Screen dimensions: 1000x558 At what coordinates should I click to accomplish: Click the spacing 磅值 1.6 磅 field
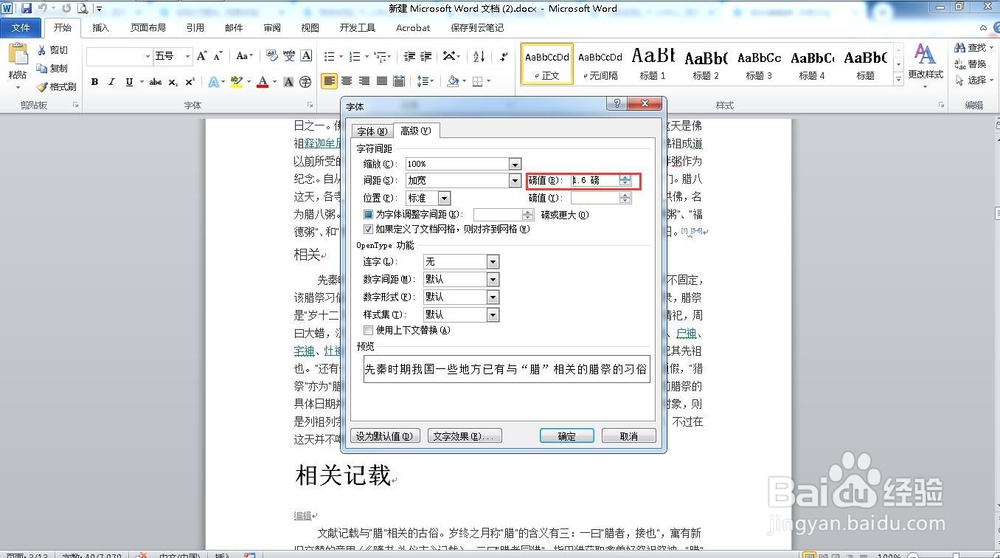pyautogui.click(x=594, y=180)
